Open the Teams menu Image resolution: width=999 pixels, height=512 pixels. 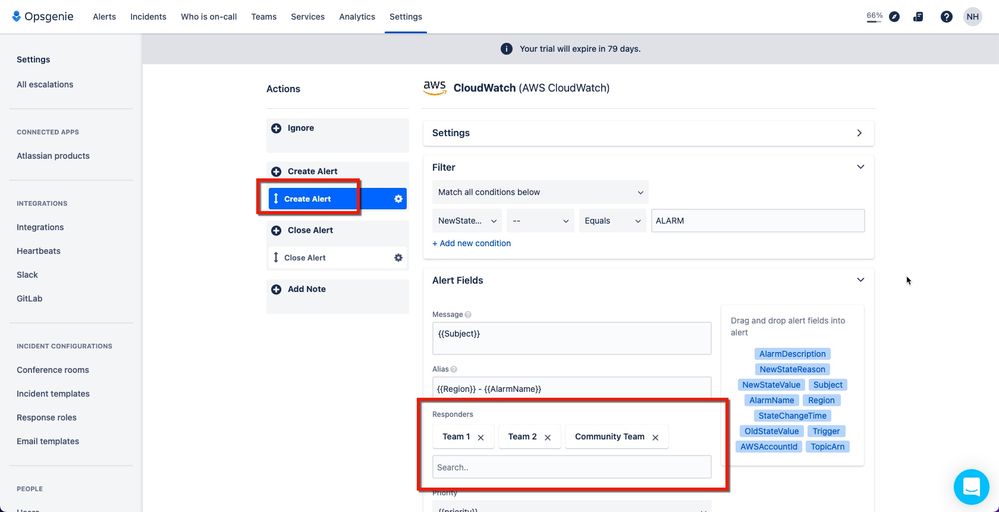tap(264, 17)
